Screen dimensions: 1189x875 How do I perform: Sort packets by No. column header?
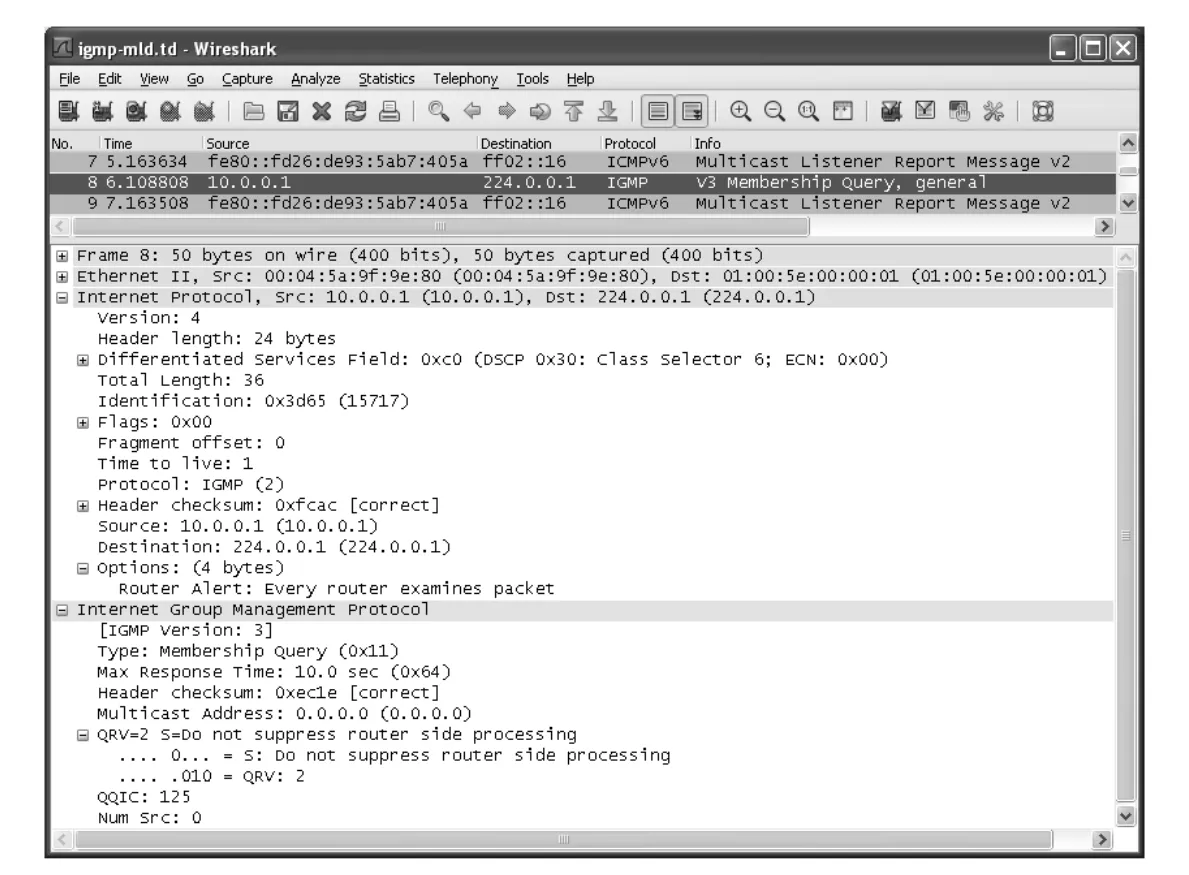point(74,143)
